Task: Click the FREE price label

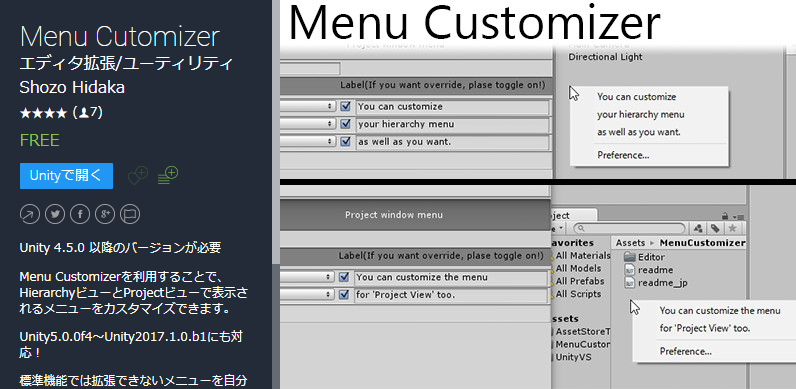Action: [40, 140]
